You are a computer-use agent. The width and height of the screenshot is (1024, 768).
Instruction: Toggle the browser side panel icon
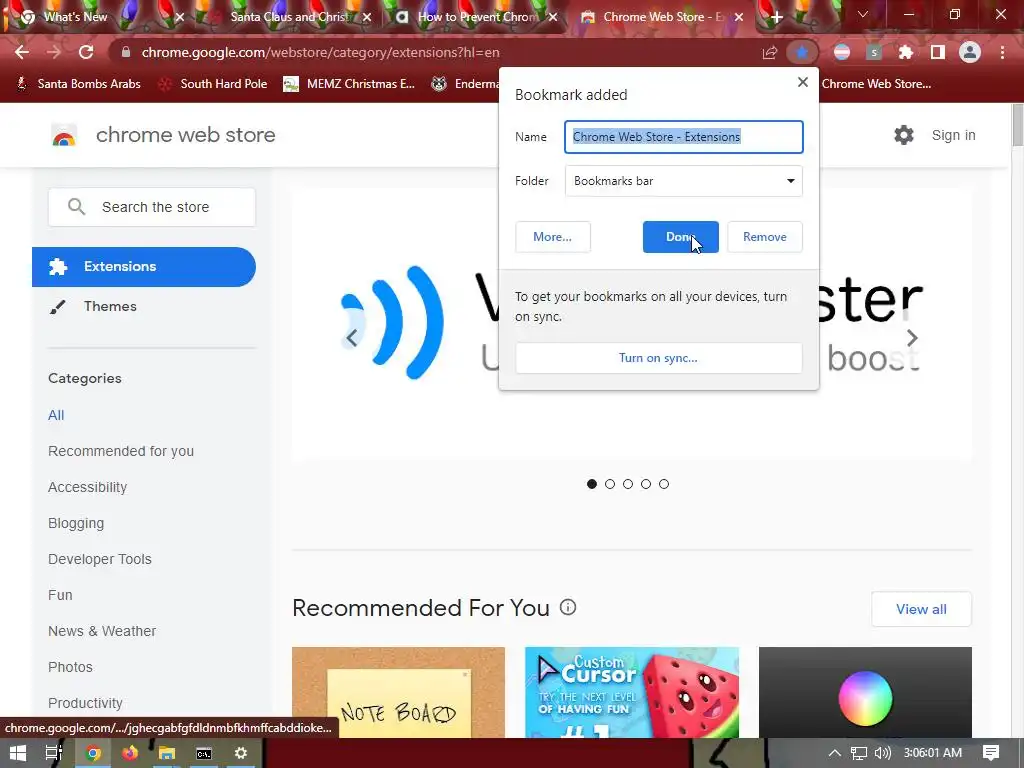click(x=938, y=52)
